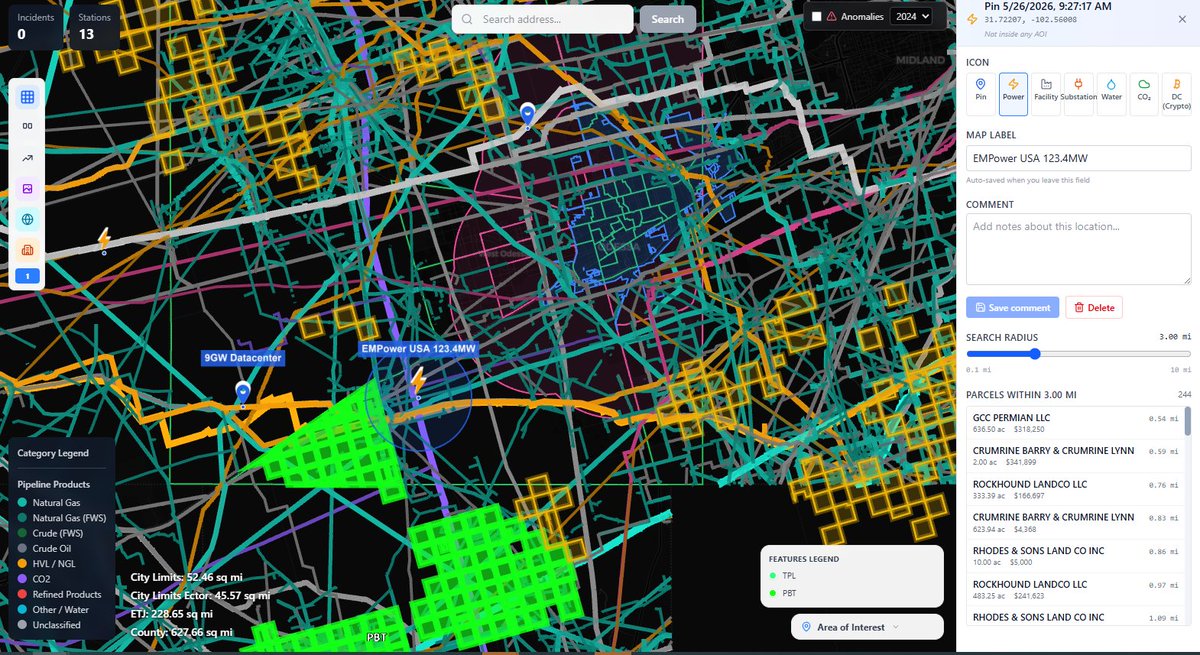Click the blue pin marker near the top of map
1200x655 pixels.
(528, 115)
